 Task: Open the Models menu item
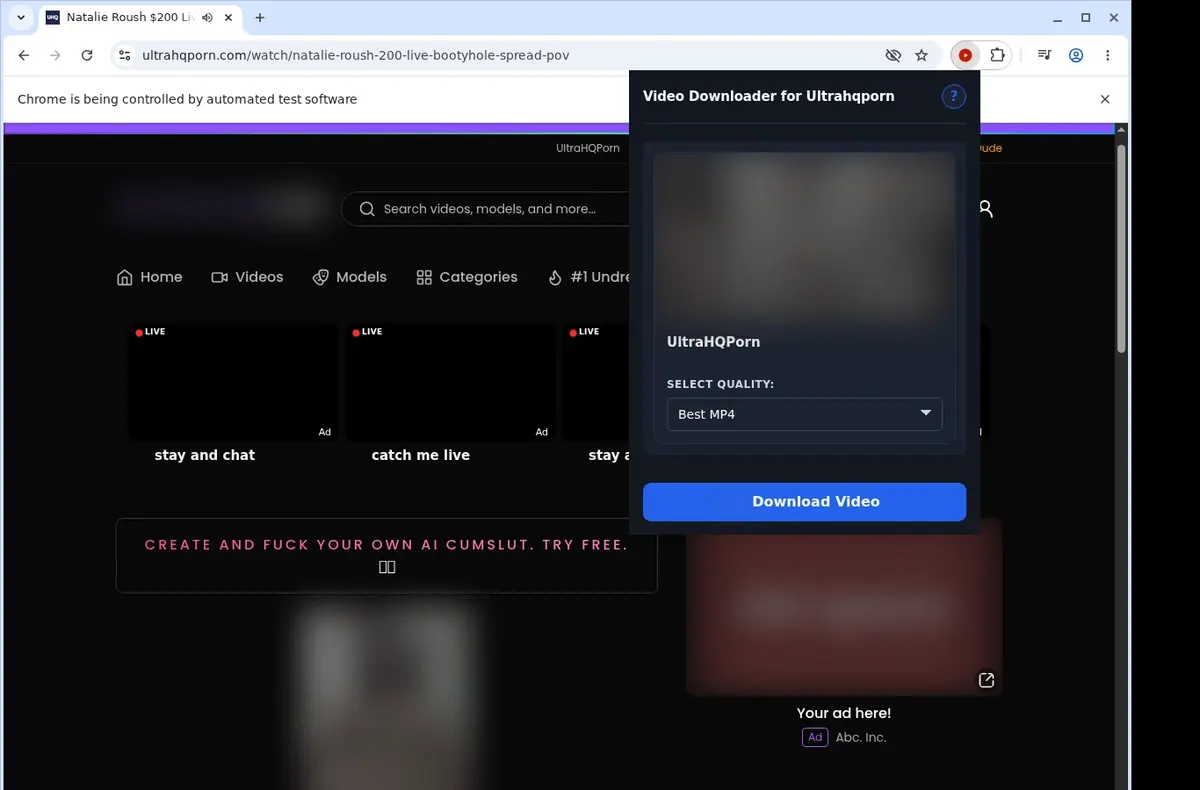[349, 277]
